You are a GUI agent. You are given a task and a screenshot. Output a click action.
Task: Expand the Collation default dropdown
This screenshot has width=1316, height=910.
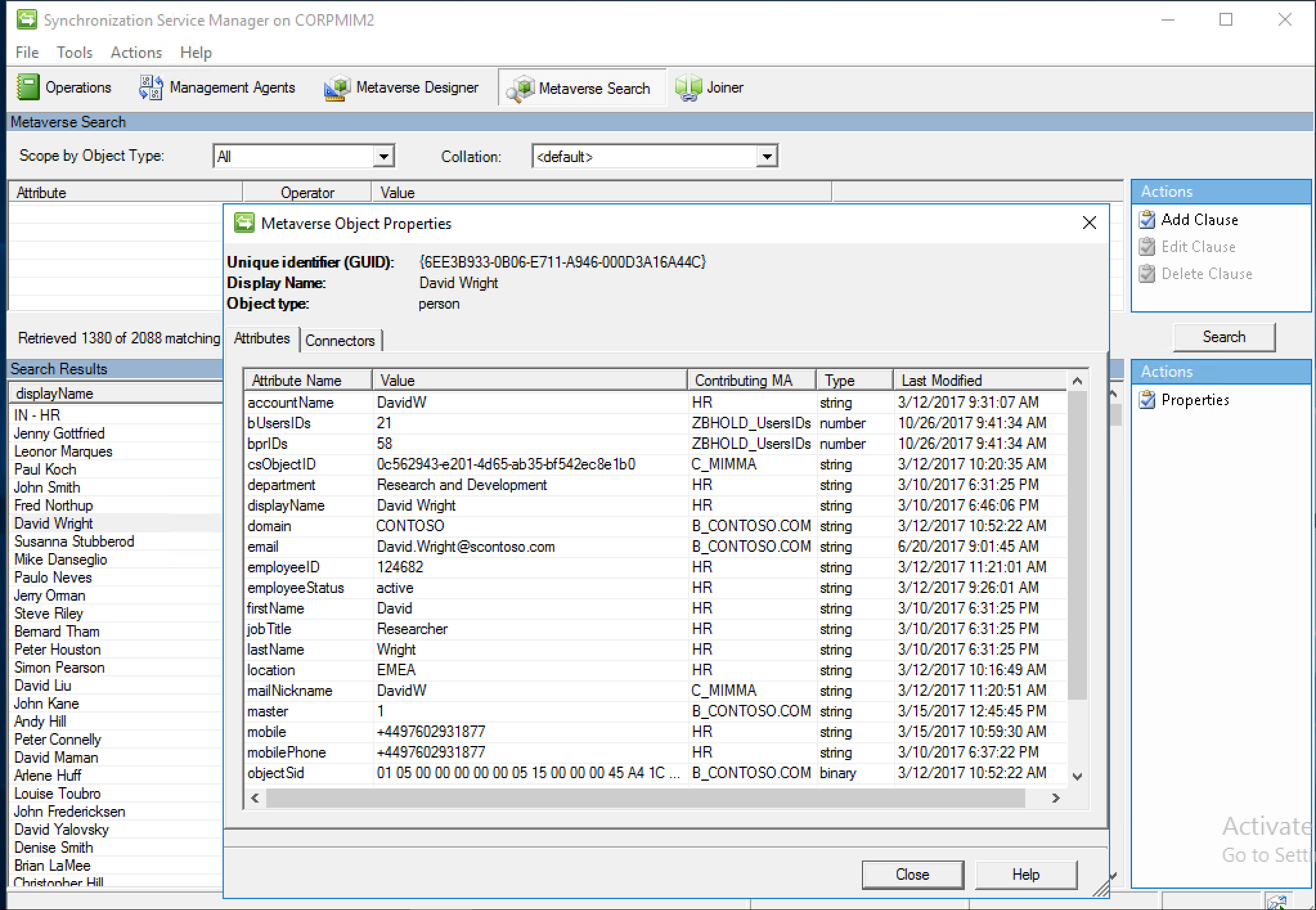tap(769, 156)
